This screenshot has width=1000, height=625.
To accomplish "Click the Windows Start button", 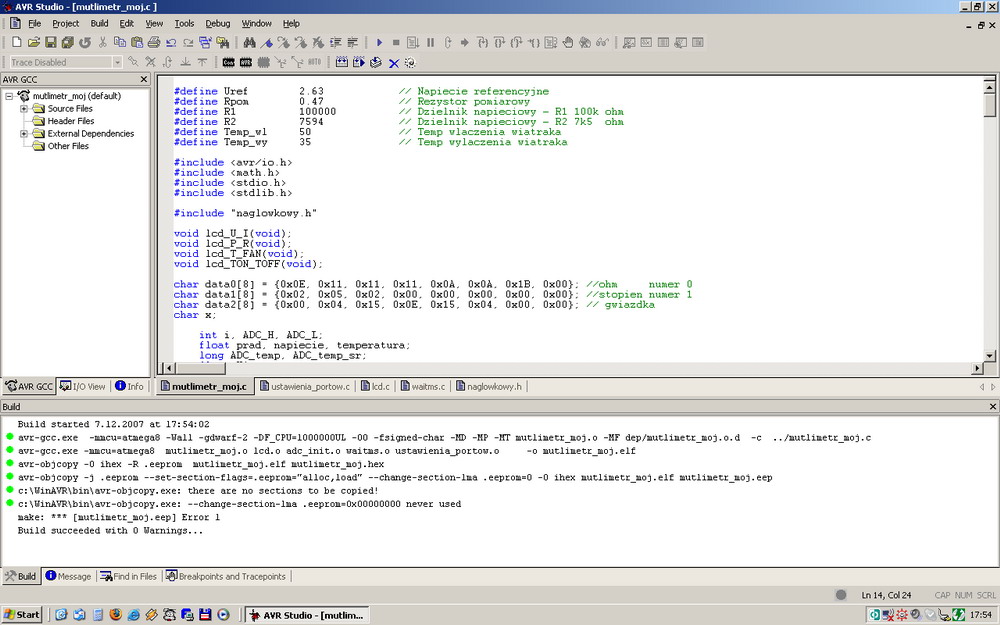I will click(x=22, y=615).
